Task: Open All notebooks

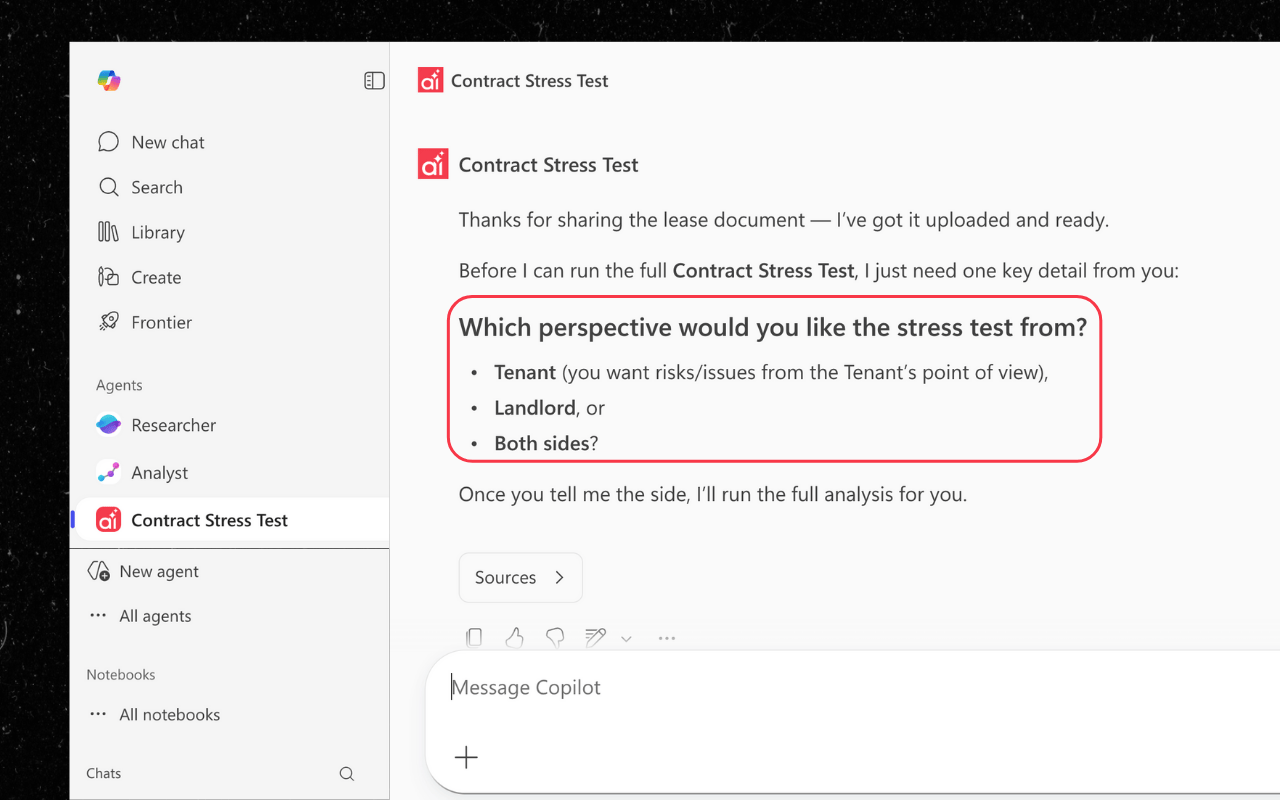Action: pyautogui.click(x=169, y=714)
